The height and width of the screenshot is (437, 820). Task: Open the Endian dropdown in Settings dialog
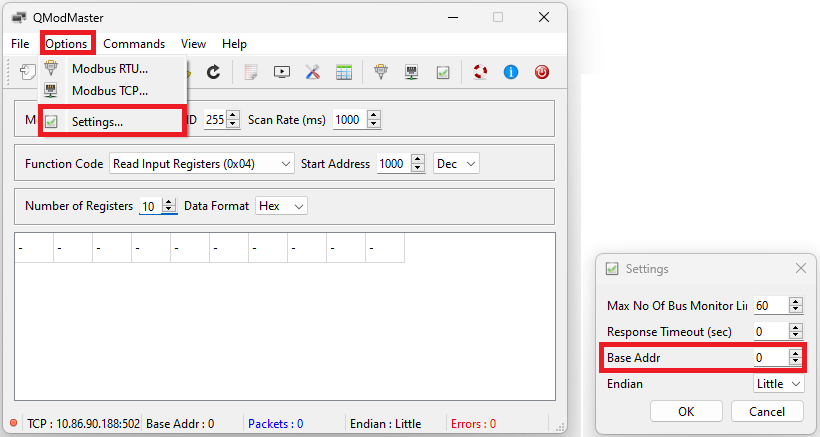tap(779, 384)
